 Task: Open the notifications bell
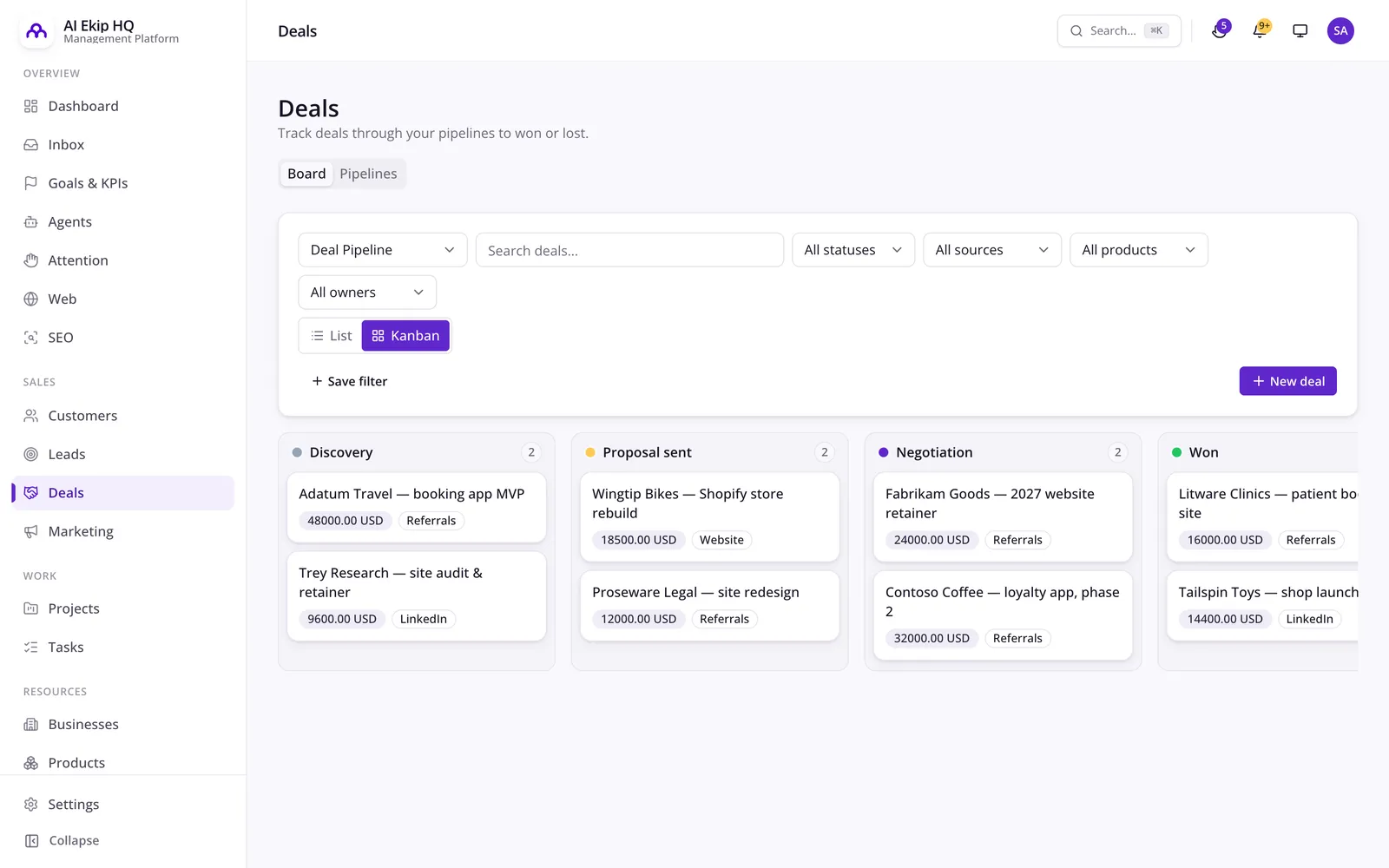[1260, 31]
